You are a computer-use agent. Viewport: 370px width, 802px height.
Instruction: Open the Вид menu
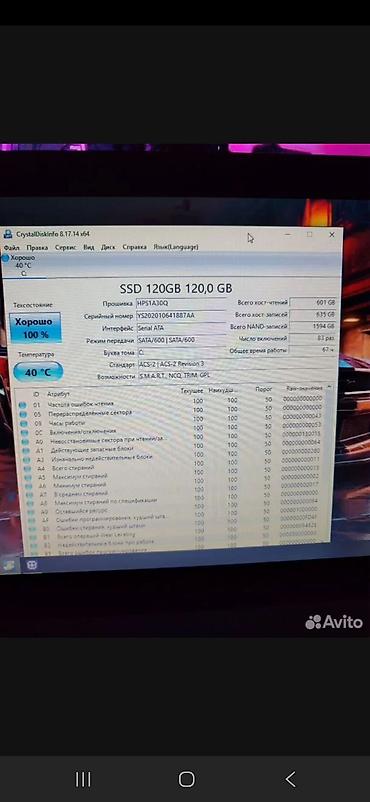pyautogui.click(x=89, y=247)
